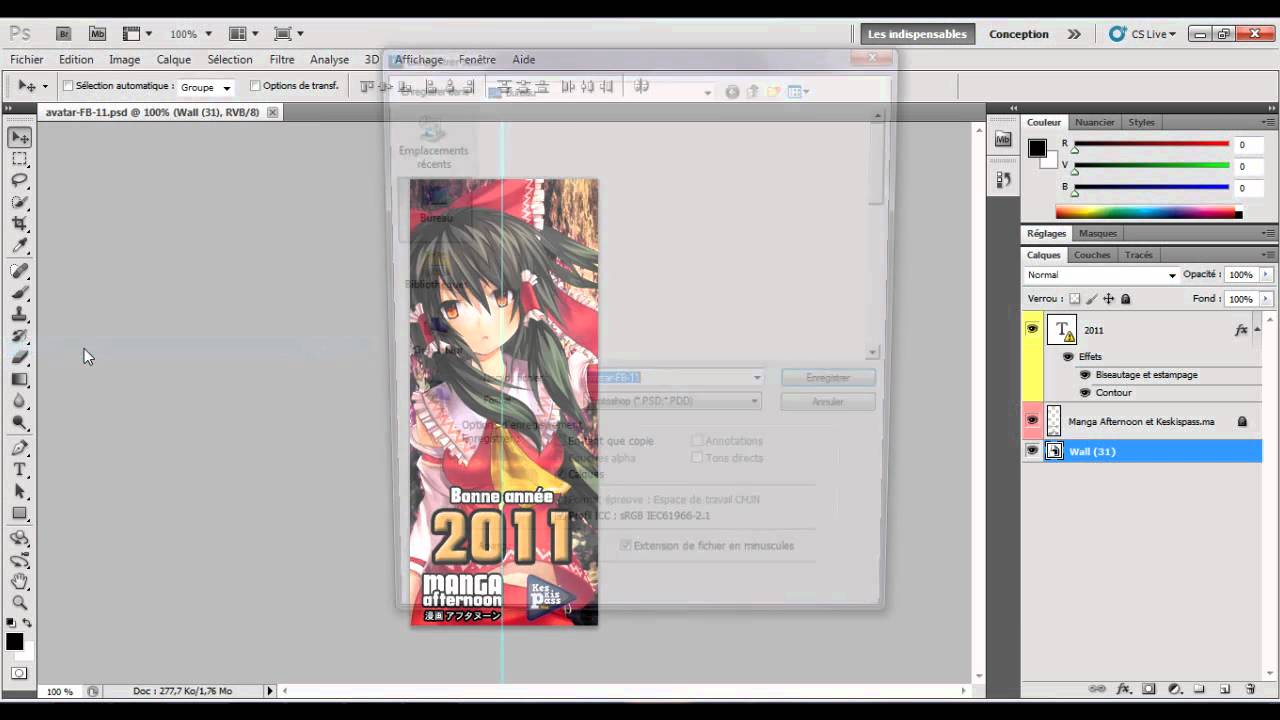Image resolution: width=1280 pixels, height=720 pixels.
Task: Select the Move tool
Action: click(x=20, y=137)
